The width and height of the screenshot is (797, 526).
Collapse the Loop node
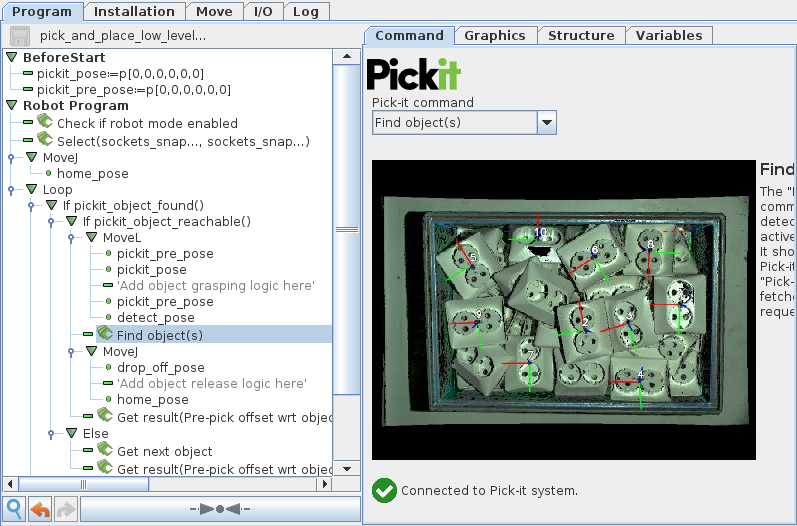click(32, 189)
